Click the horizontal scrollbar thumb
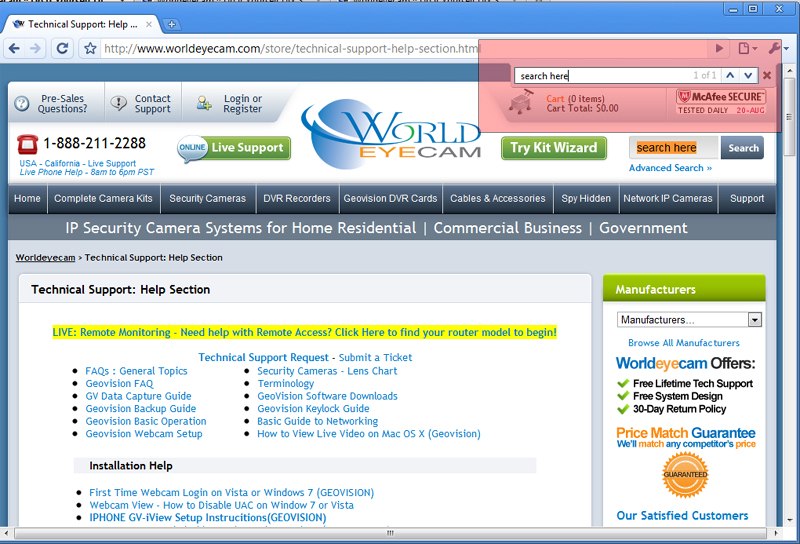Viewport: 800px width, 544px height. point(390,533)
